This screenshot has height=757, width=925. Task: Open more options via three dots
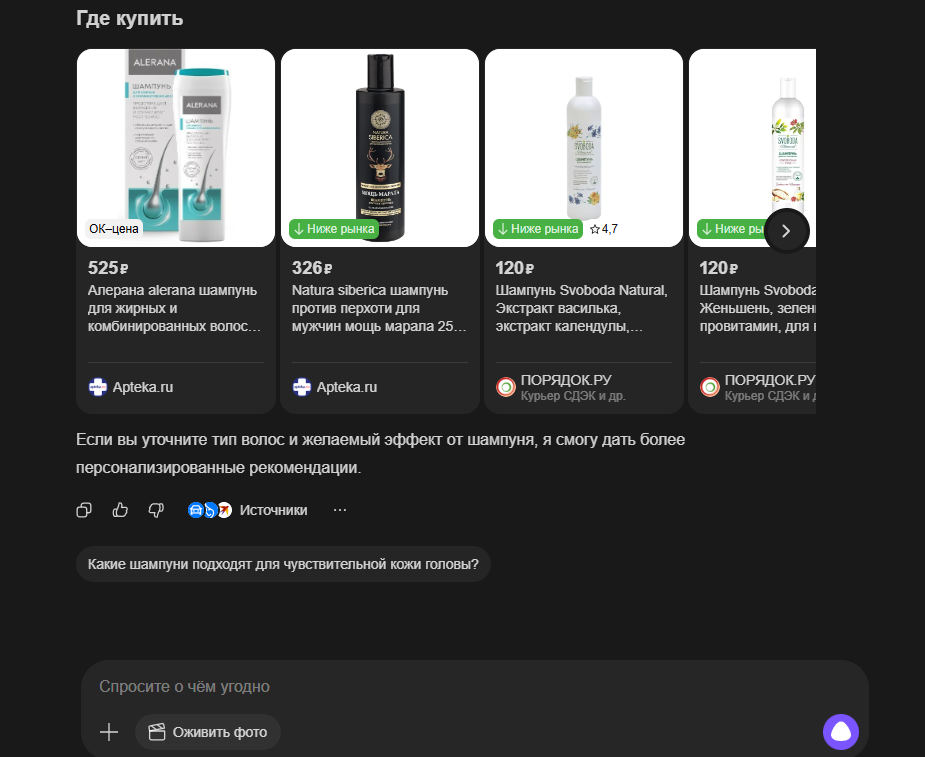pyautogui.click(x=340, y=510)
